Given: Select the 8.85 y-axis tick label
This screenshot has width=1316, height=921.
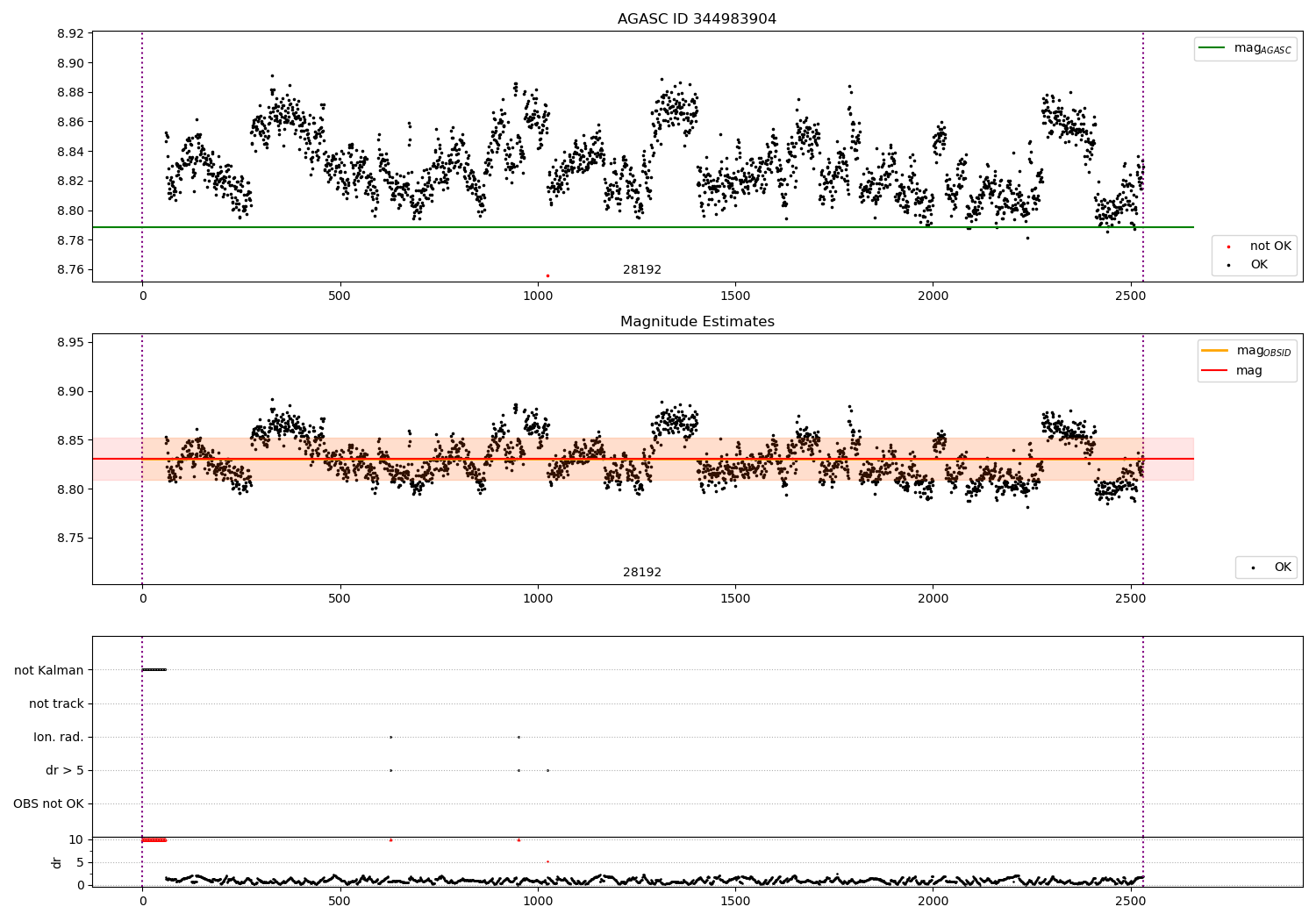Looking at the screenshot, I should pyautogui.click(x=69, y=440).
